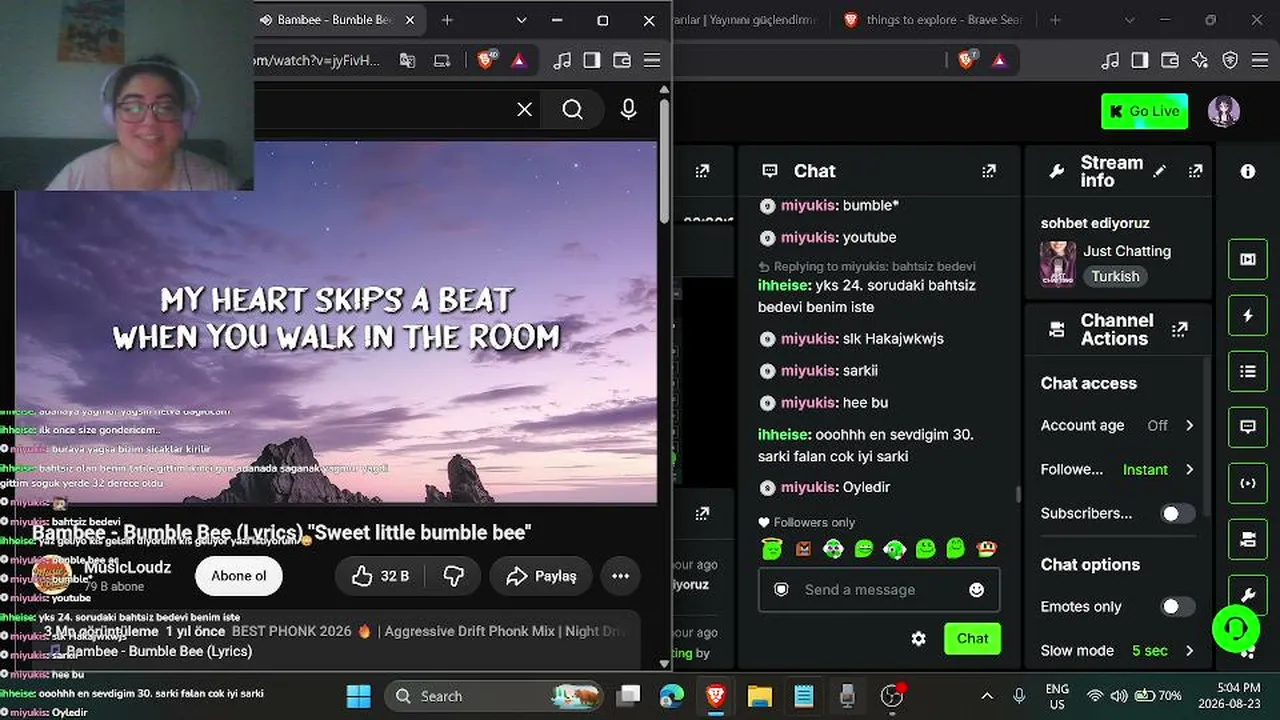The image size is (1280, 720).
Task: Toggle sidebar panel in Kick window toolbar
Action: [x=1140, y=61]
